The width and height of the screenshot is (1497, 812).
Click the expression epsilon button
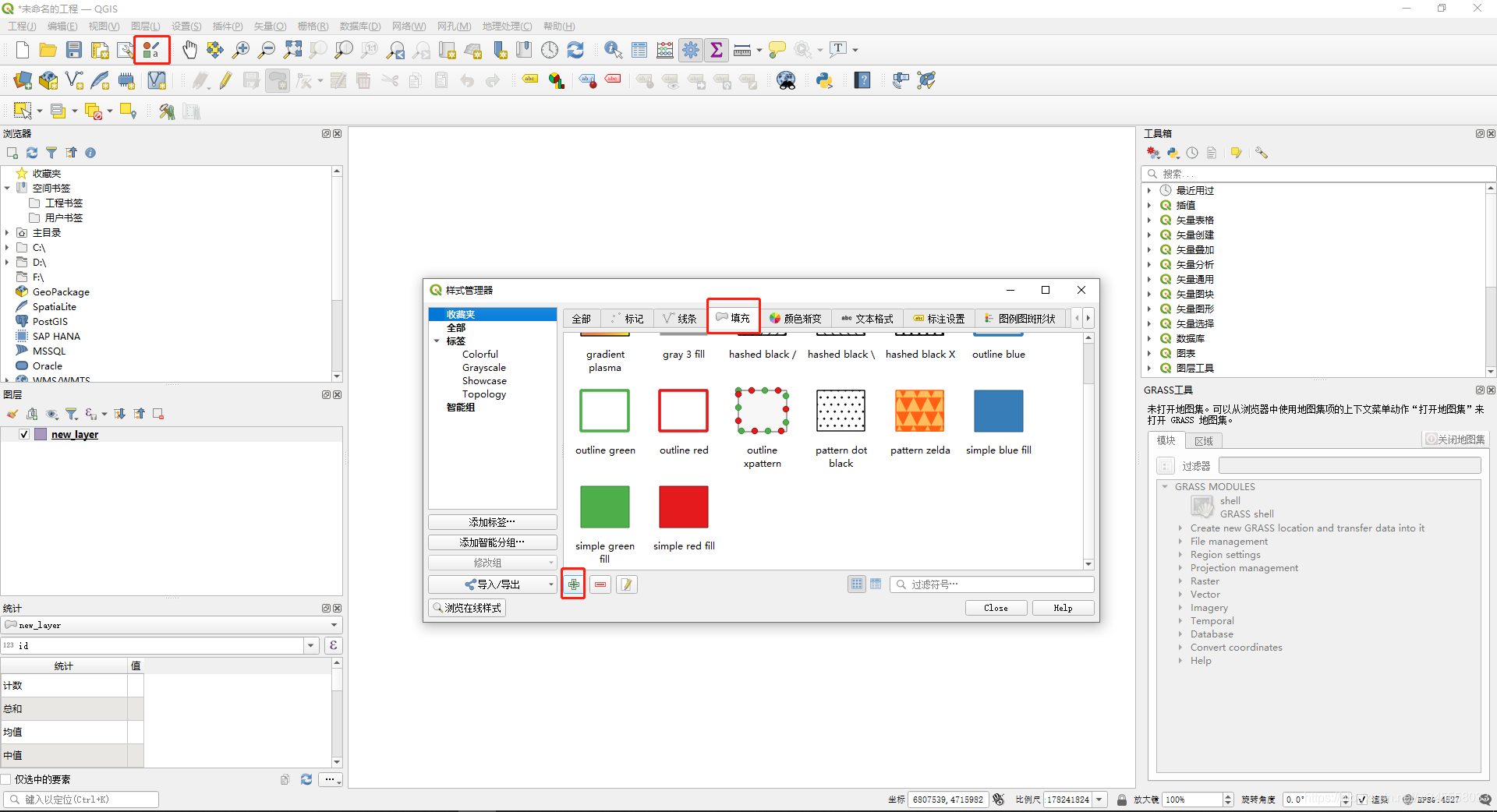[x=334, y=645]
